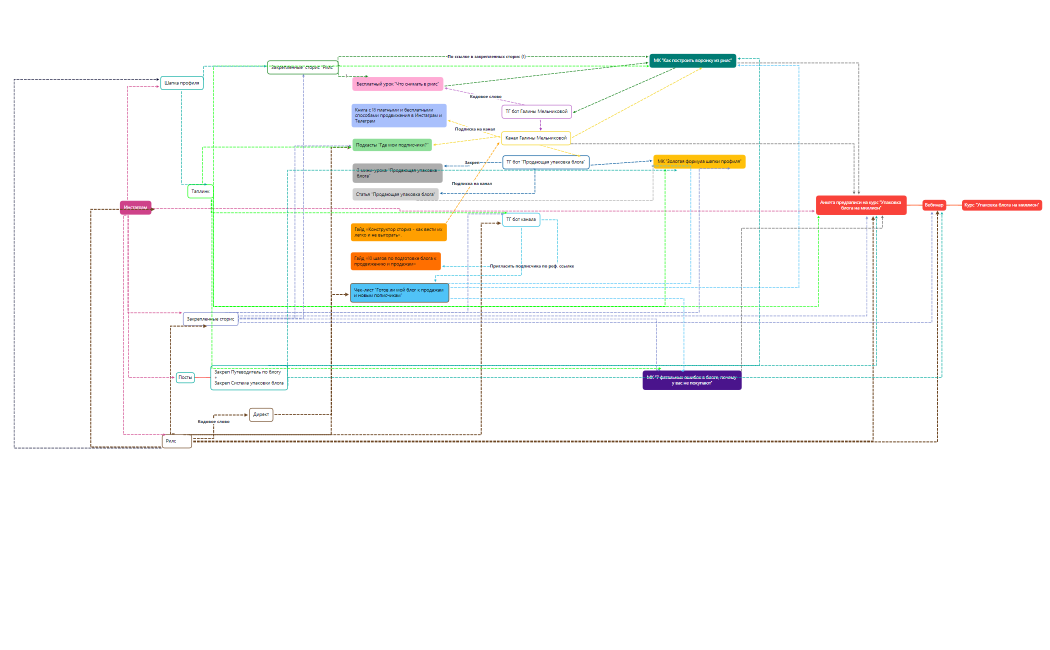1050x650 pixels.
Task: Click the "Гайд 10 шагов" orange node
Action: click(397, 261)
